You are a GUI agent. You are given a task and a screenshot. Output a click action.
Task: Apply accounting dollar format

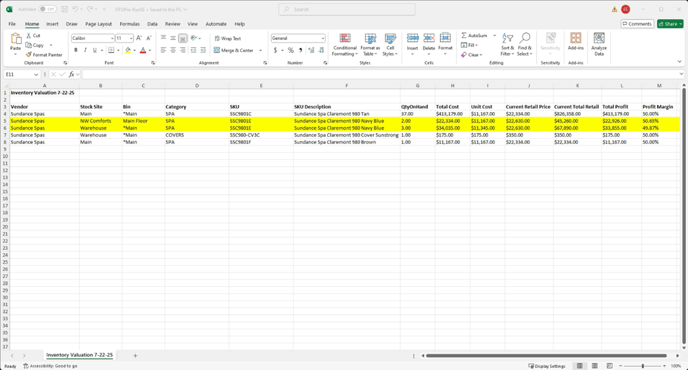pyautogui.click(x=276, y=50)
